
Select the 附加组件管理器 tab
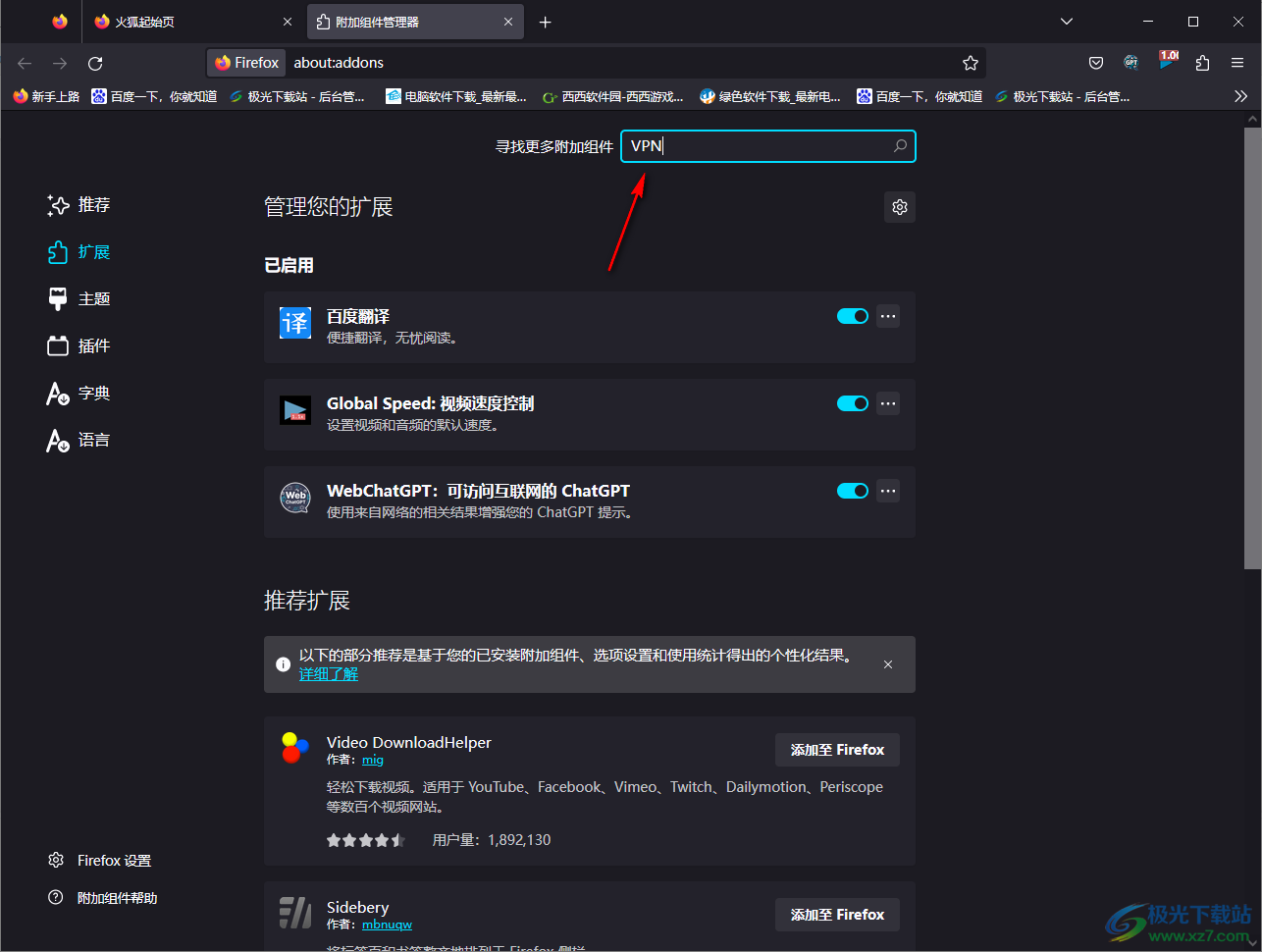[x=416, y=22]
